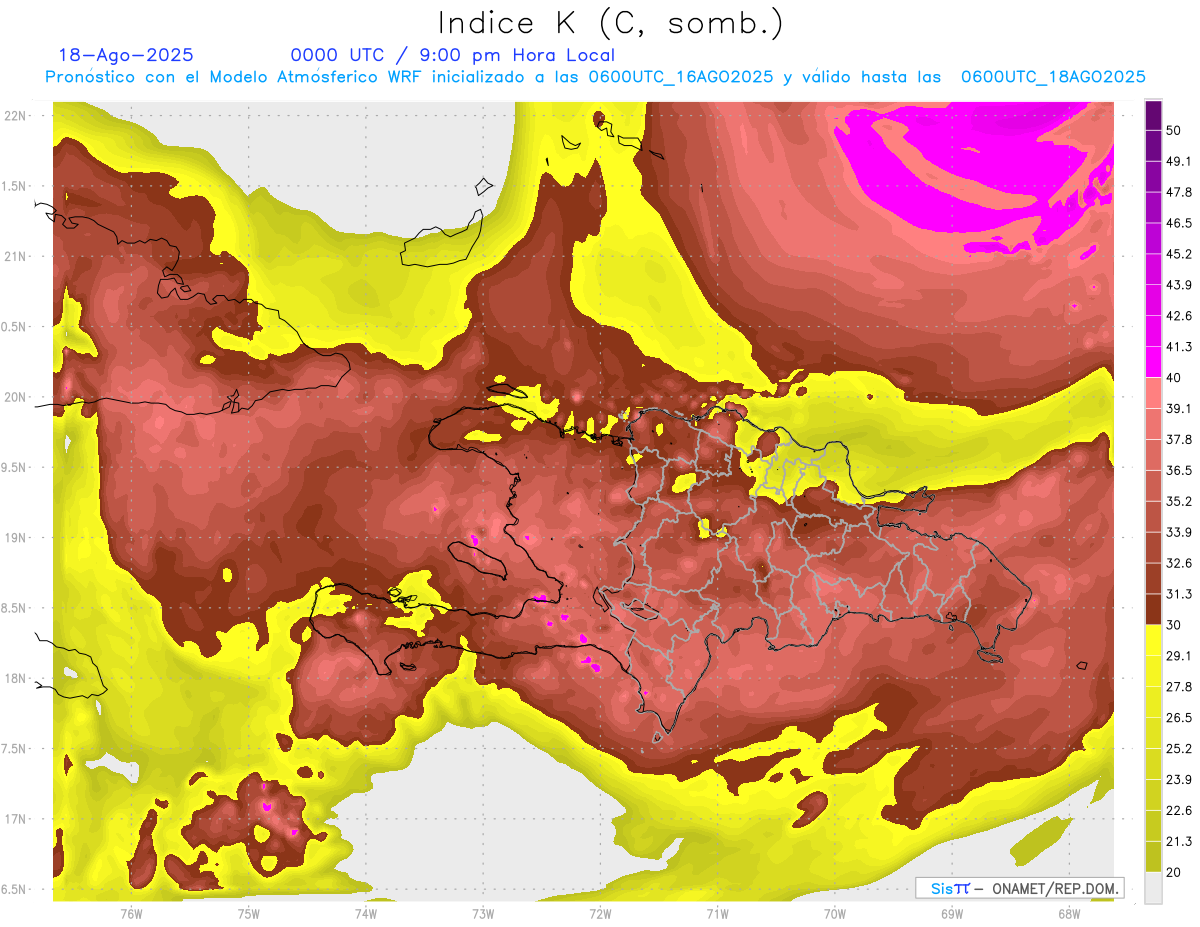Pick the yellow legend band between 29.1 and 30

click(1153, 640)
